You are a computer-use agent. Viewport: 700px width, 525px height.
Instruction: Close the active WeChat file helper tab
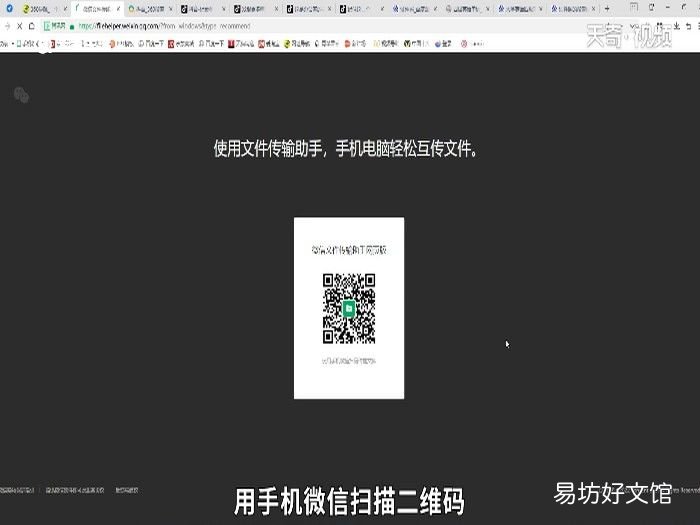[x=118, y=9]
